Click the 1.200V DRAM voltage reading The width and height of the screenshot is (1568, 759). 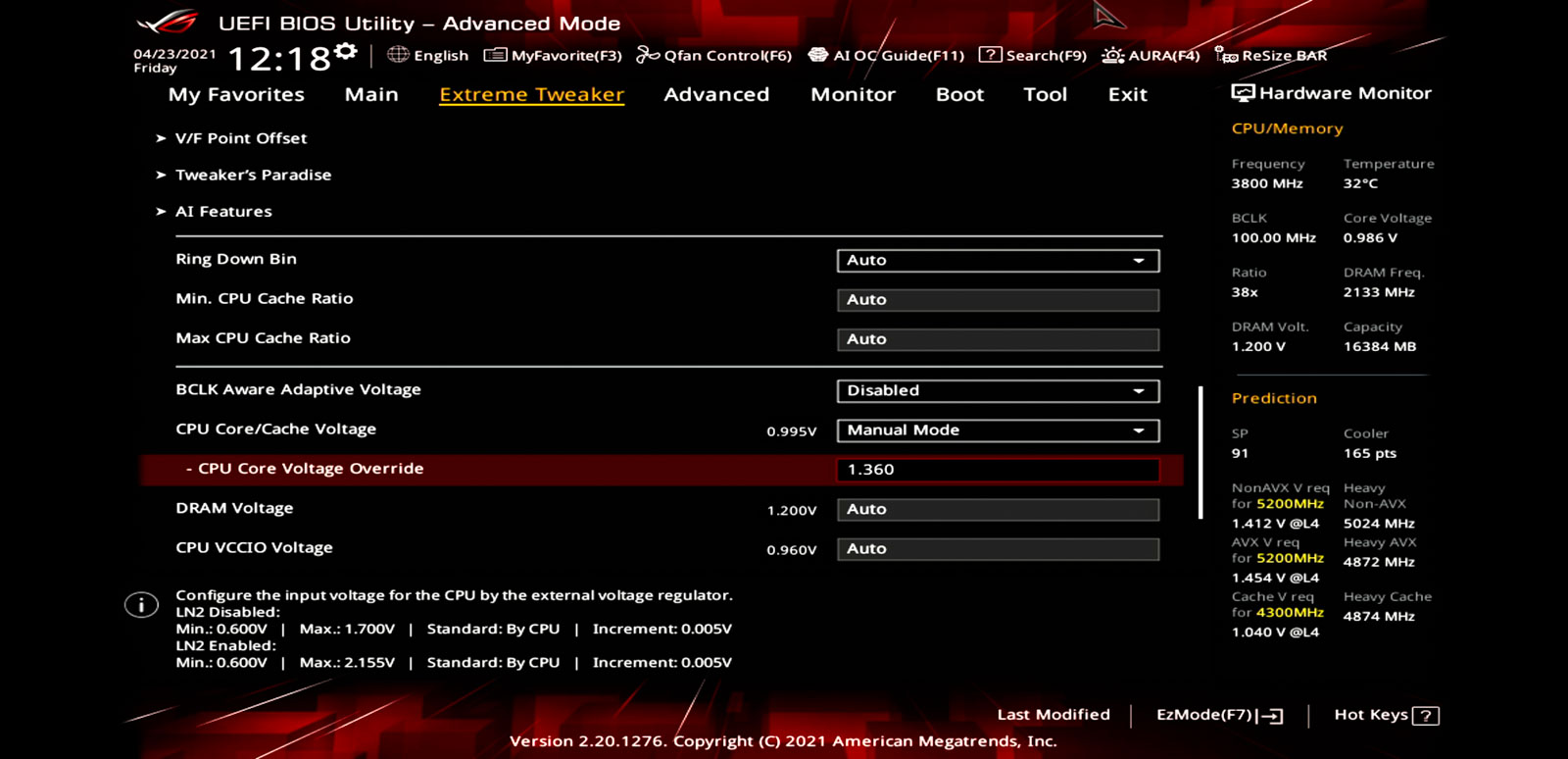792,511
